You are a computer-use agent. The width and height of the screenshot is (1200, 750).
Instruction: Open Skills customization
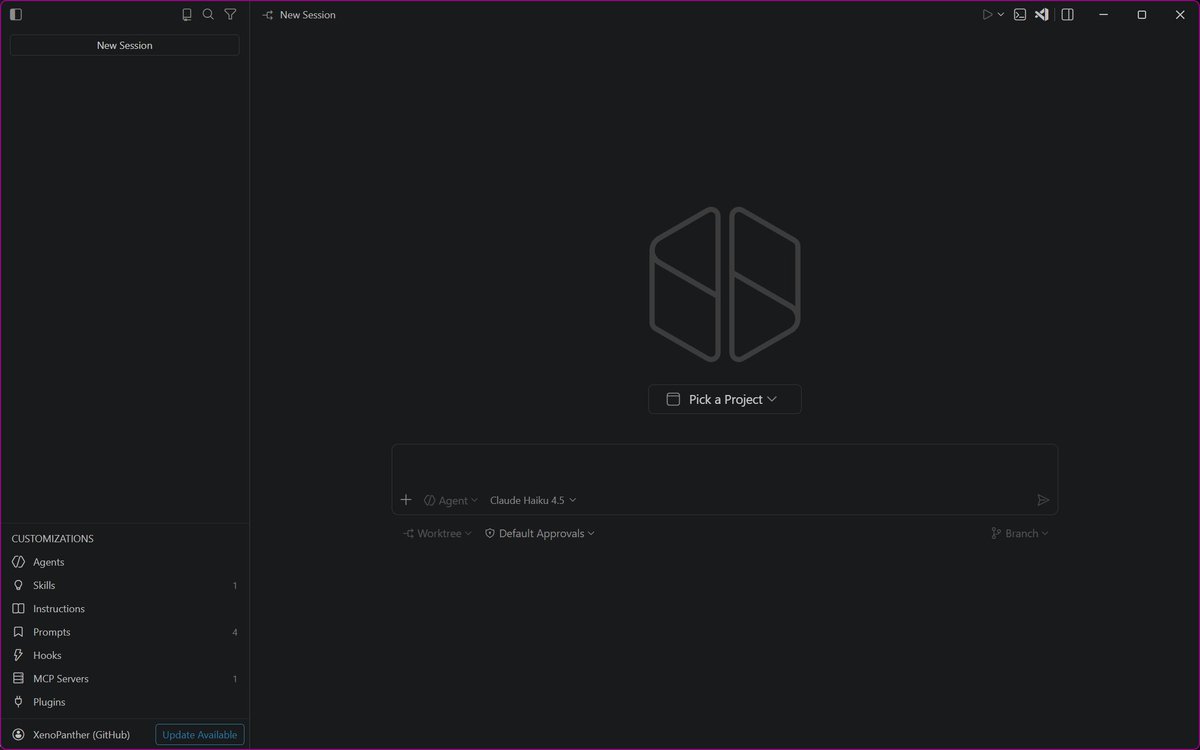pyautogui.click(x=125, y=585)
